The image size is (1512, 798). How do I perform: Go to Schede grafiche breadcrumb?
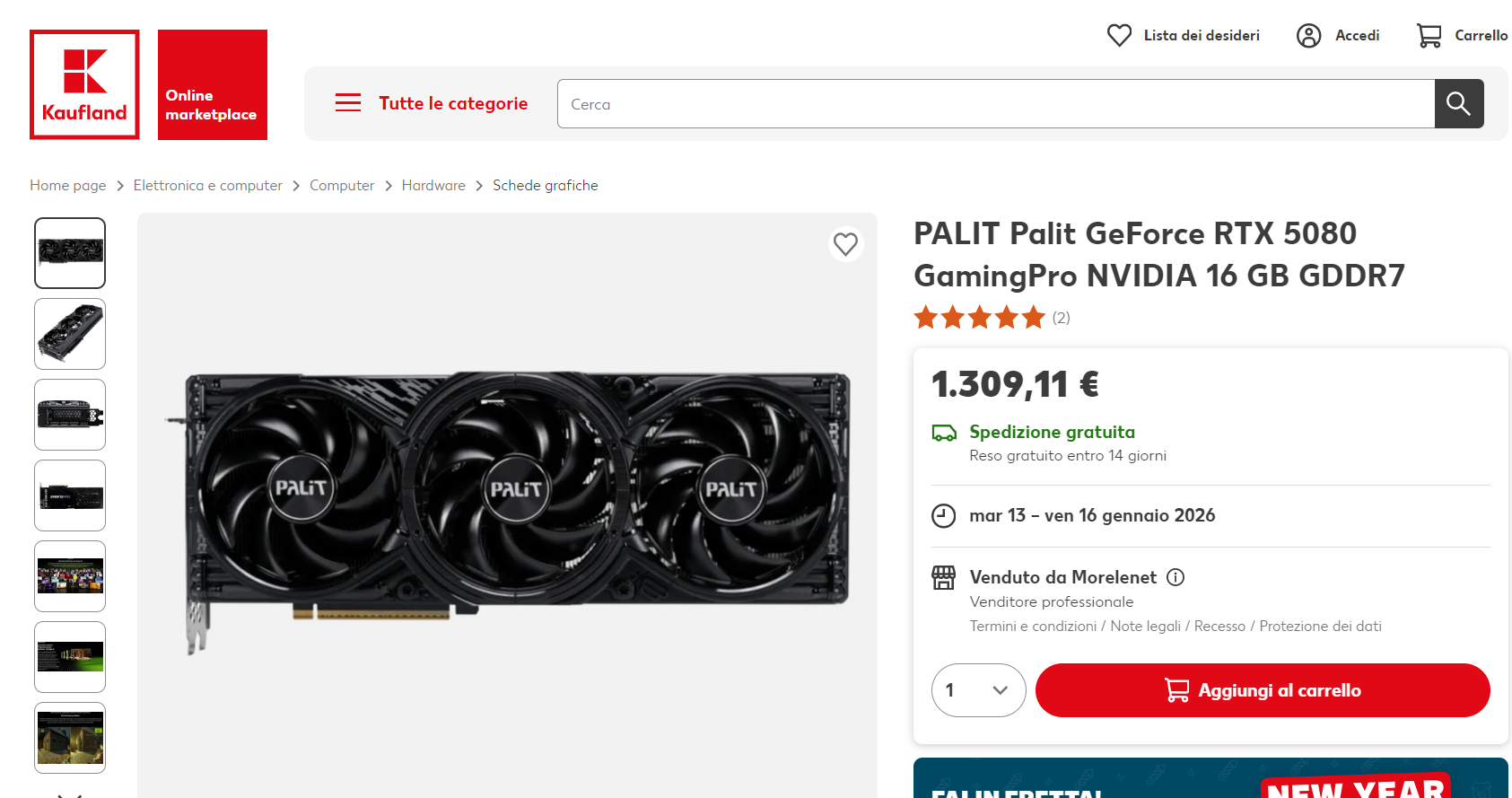click(546, 185)
